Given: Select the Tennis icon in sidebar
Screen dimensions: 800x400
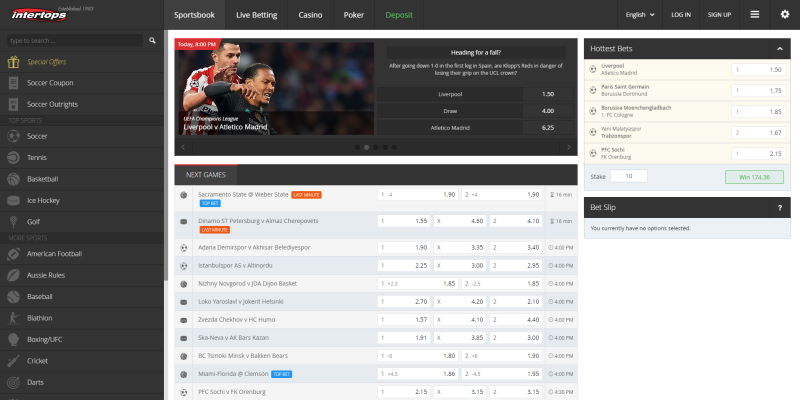Looking at the screenshot, I should click(13, 158).
